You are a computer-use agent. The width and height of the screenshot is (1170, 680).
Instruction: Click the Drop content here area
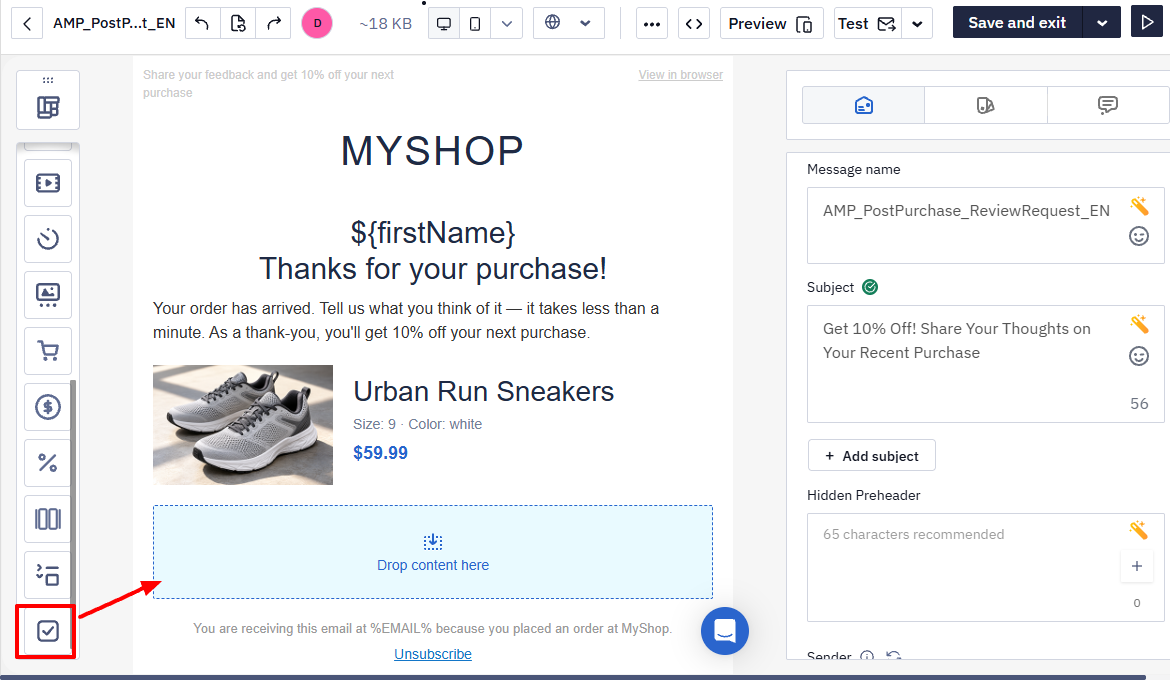coord(433,552)
